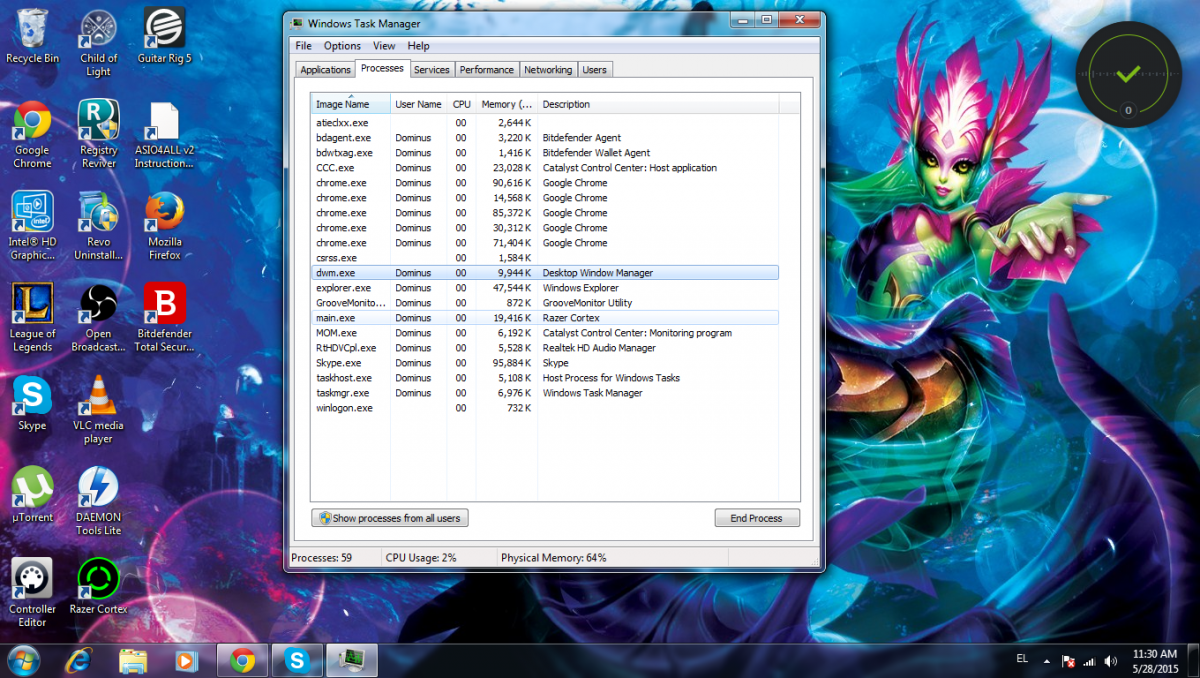This screenshot has width=1200, height=678.
Task: Select the ASIO4ALL v2 Instruction file icon
Action: click(164, 134)
